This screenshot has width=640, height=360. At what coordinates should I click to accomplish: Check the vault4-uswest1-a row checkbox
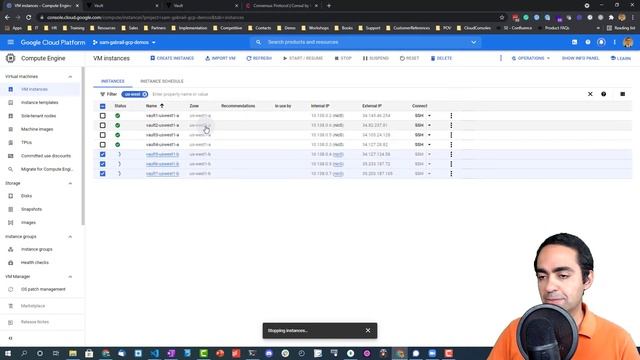[x=102, y=144]
